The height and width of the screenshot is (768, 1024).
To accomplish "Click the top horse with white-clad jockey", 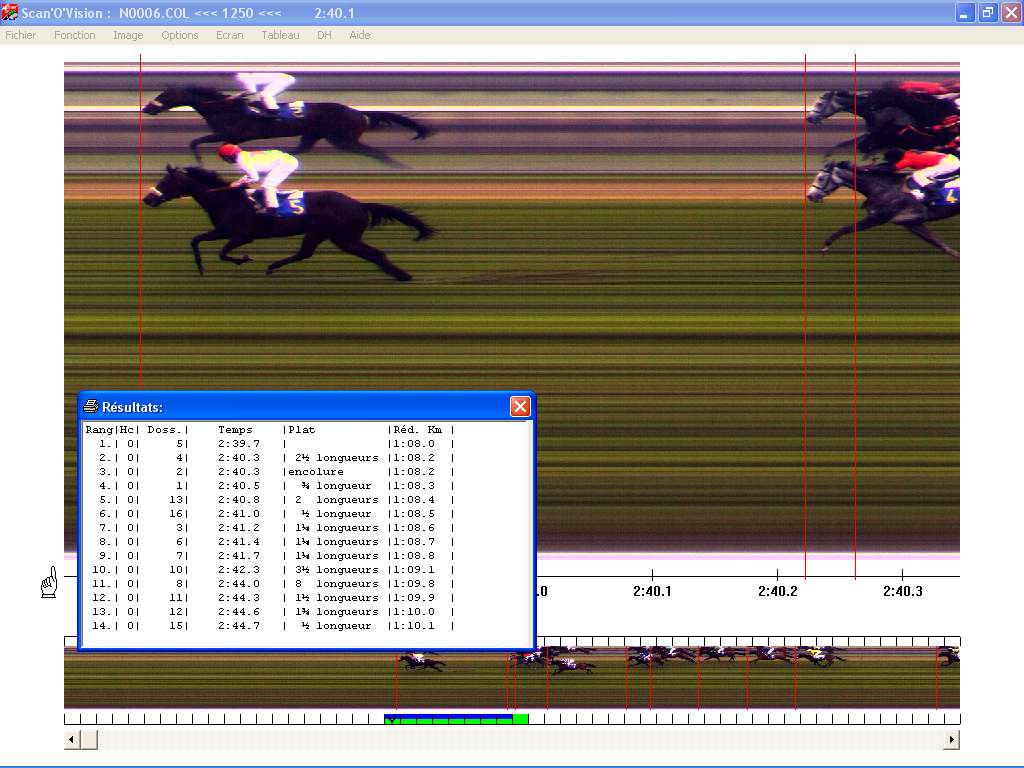I will pos(287,118).
